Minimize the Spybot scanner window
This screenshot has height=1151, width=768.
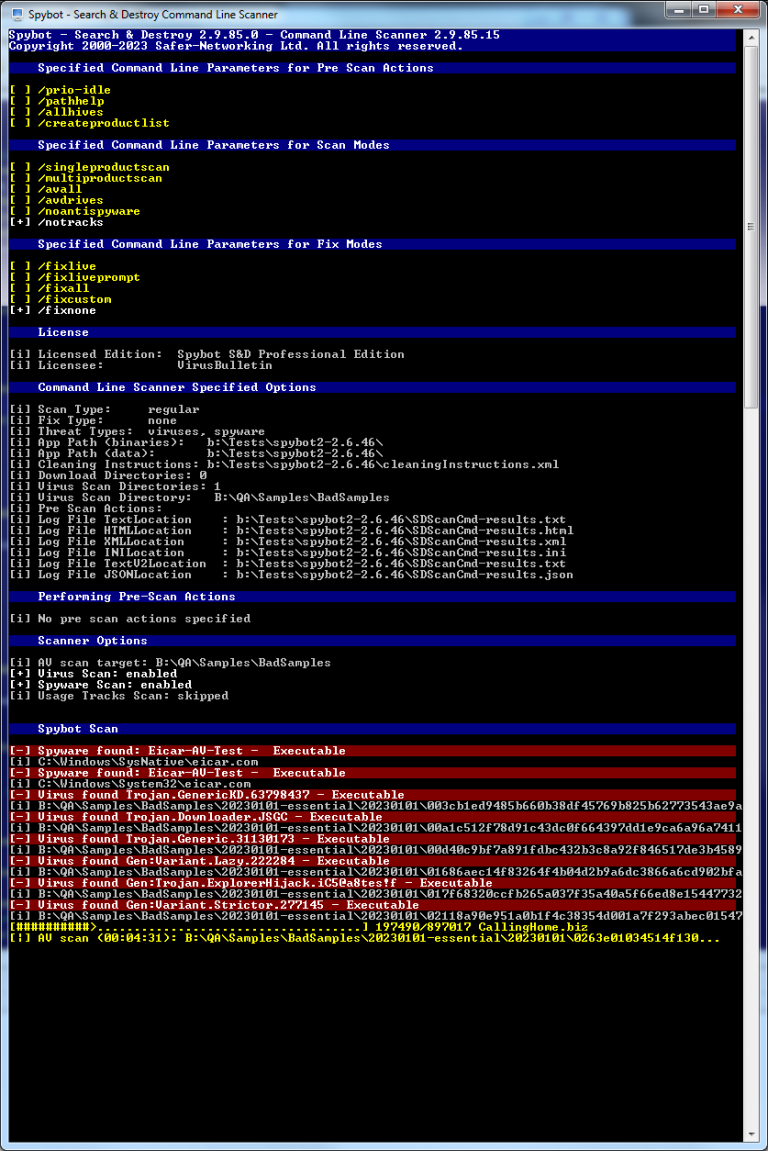(679, 10)
